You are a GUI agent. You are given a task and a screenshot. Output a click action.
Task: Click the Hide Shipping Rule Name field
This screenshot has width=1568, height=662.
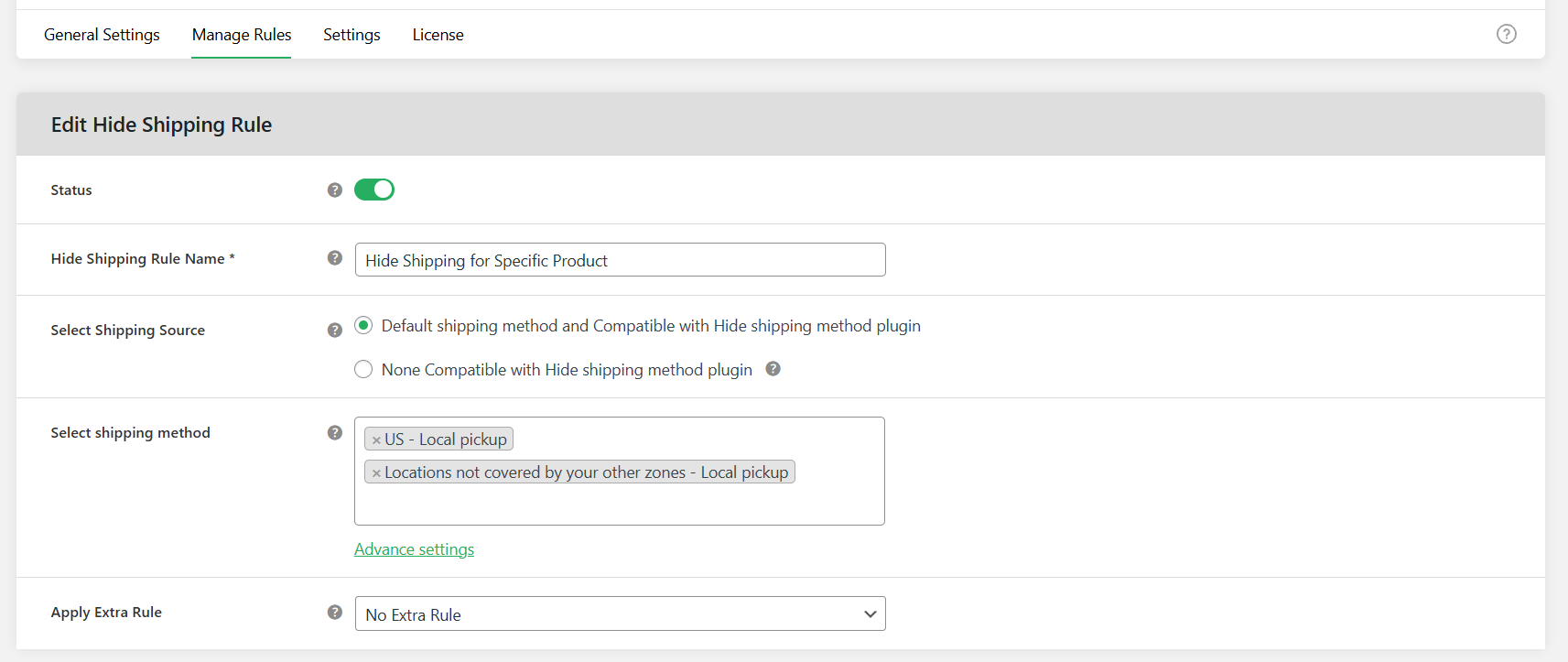point(620,260)
